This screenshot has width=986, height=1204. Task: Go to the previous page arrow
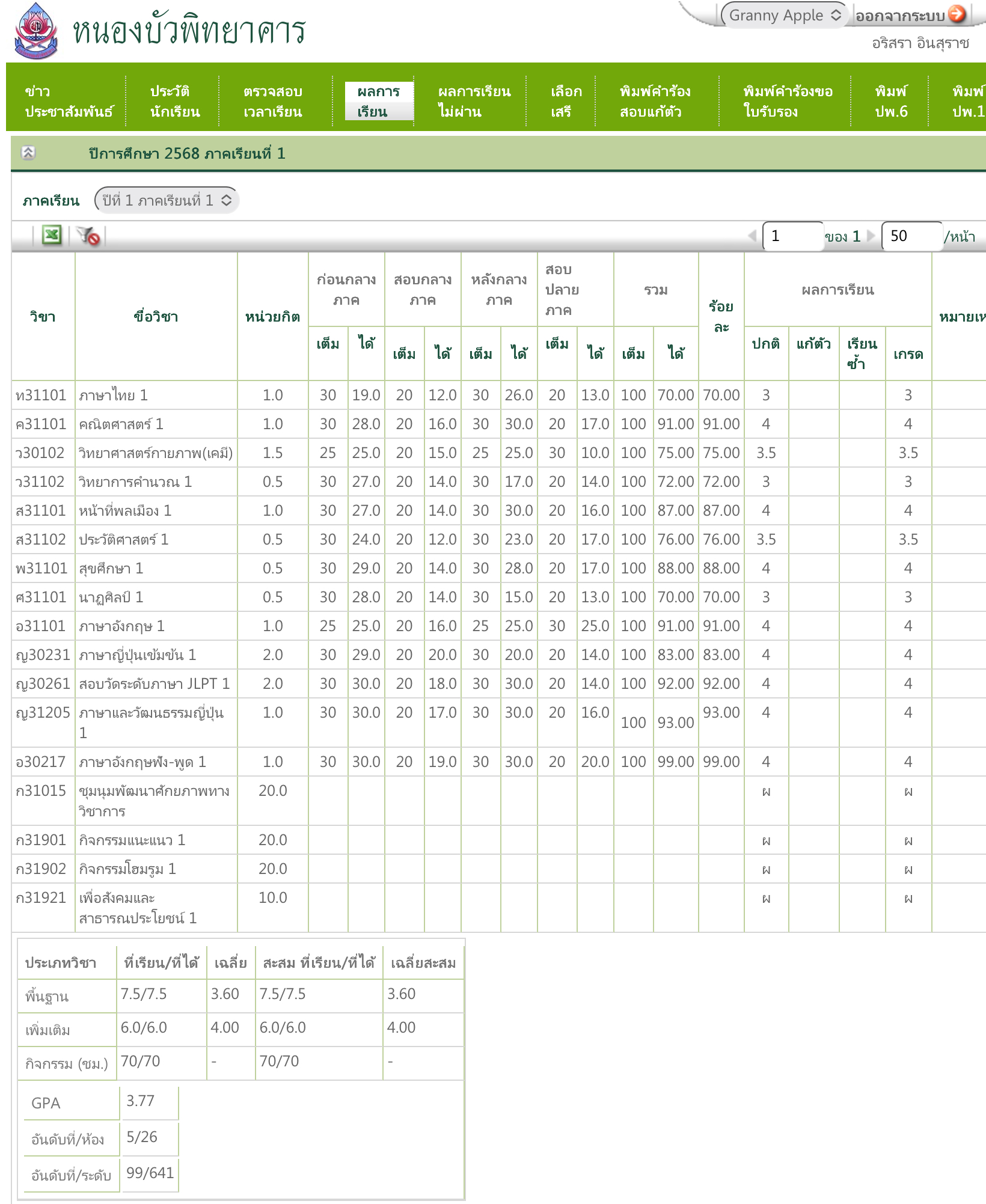752,236
